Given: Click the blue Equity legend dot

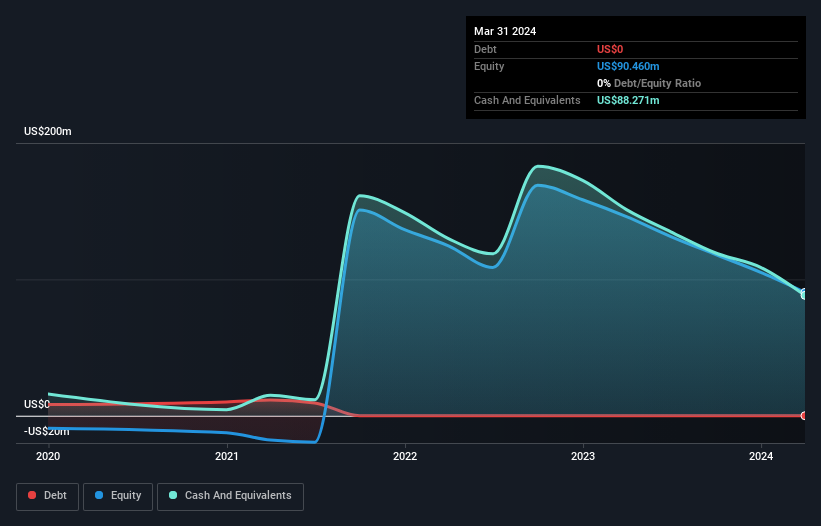Looking at the screenshot, I should click(x=99, y=495).
